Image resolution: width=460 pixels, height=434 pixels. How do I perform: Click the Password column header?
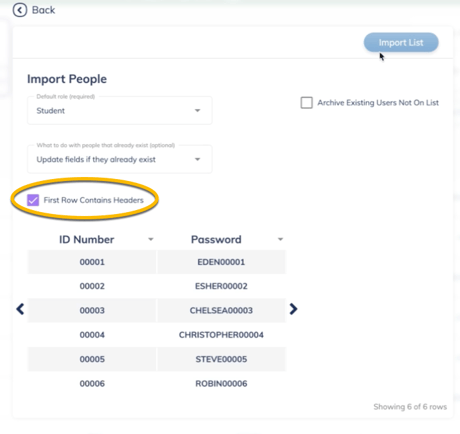click(216, 239)
